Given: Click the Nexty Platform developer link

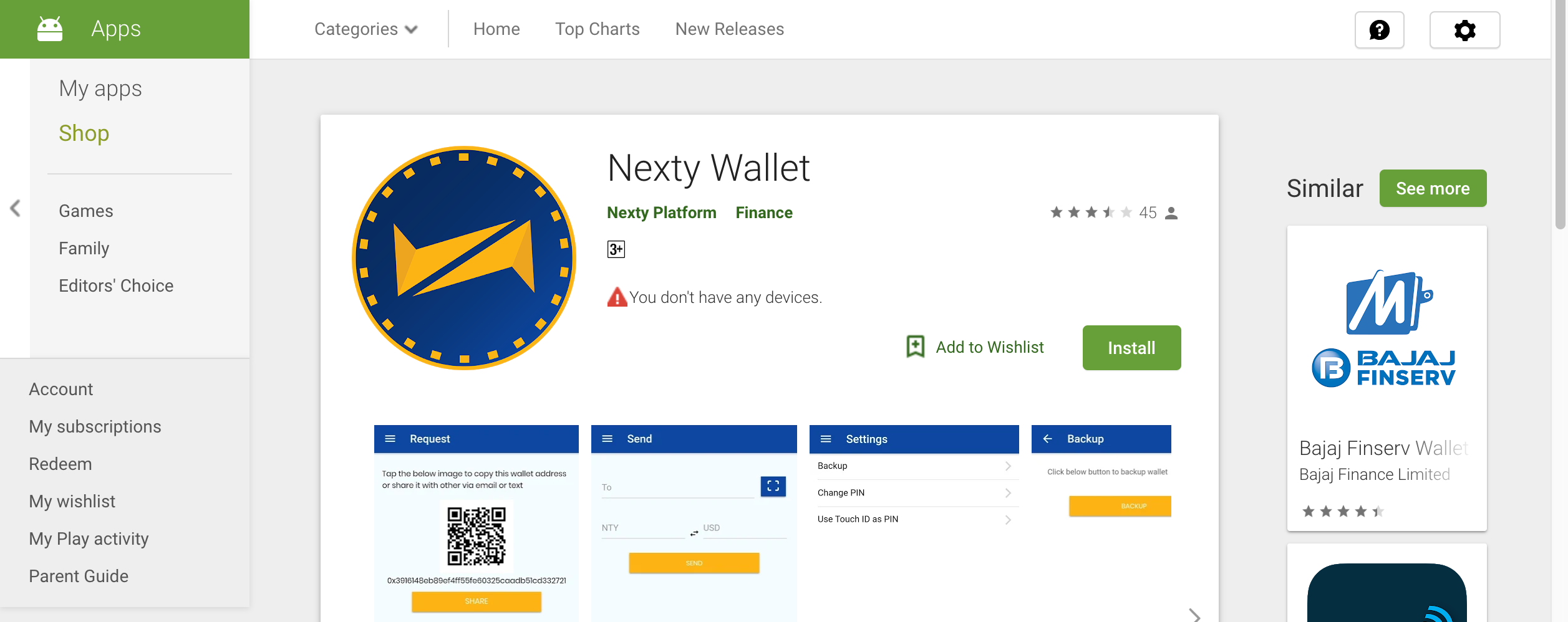Looking at the screenshot, I should (x=662, y=213).
